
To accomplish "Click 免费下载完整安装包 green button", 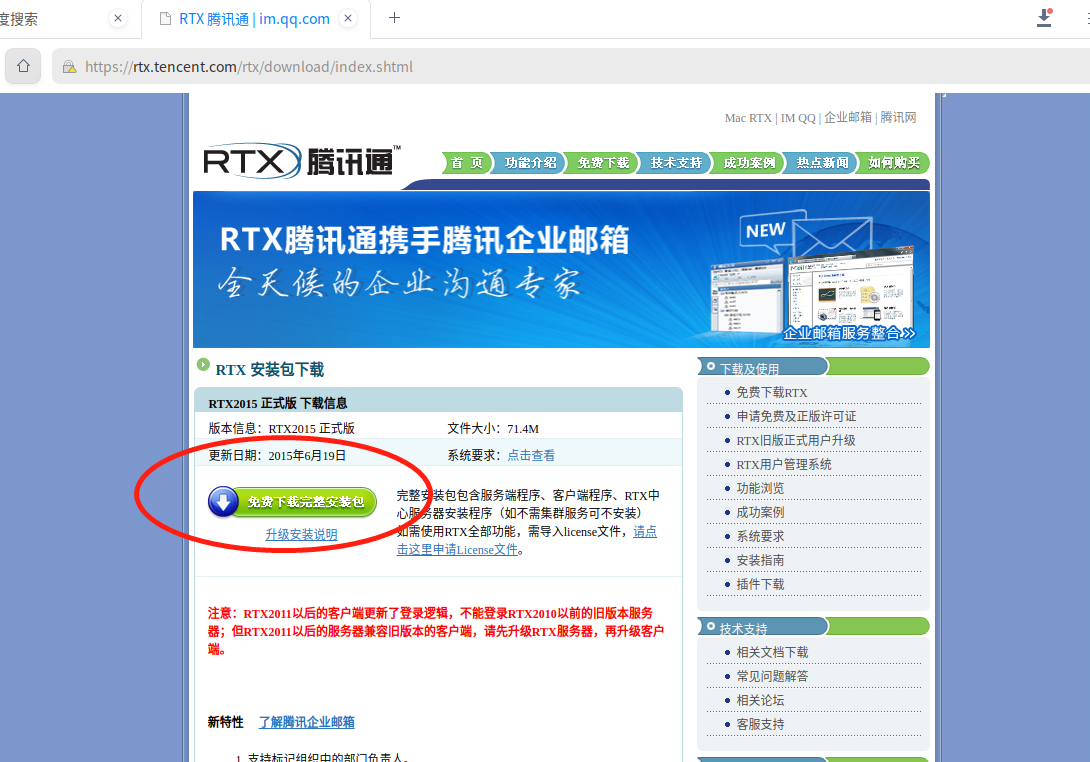I will pos(293,502).
